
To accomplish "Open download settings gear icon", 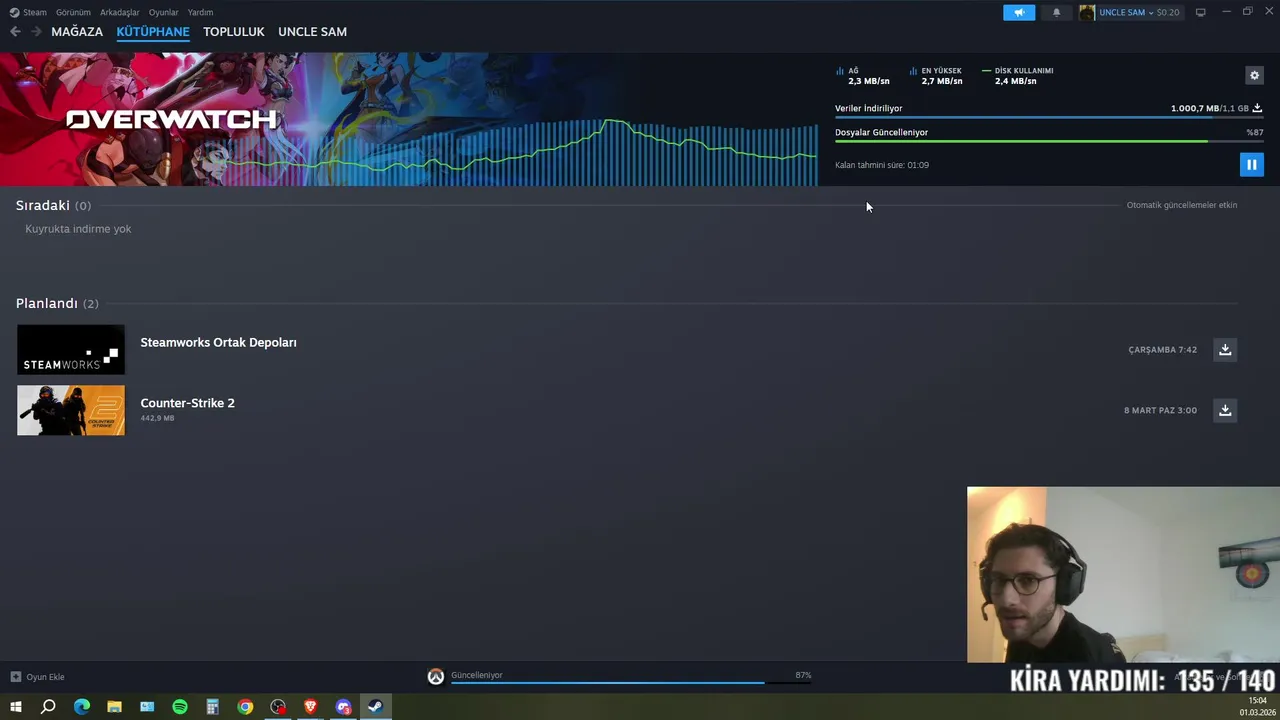I will pos(1254,75).
